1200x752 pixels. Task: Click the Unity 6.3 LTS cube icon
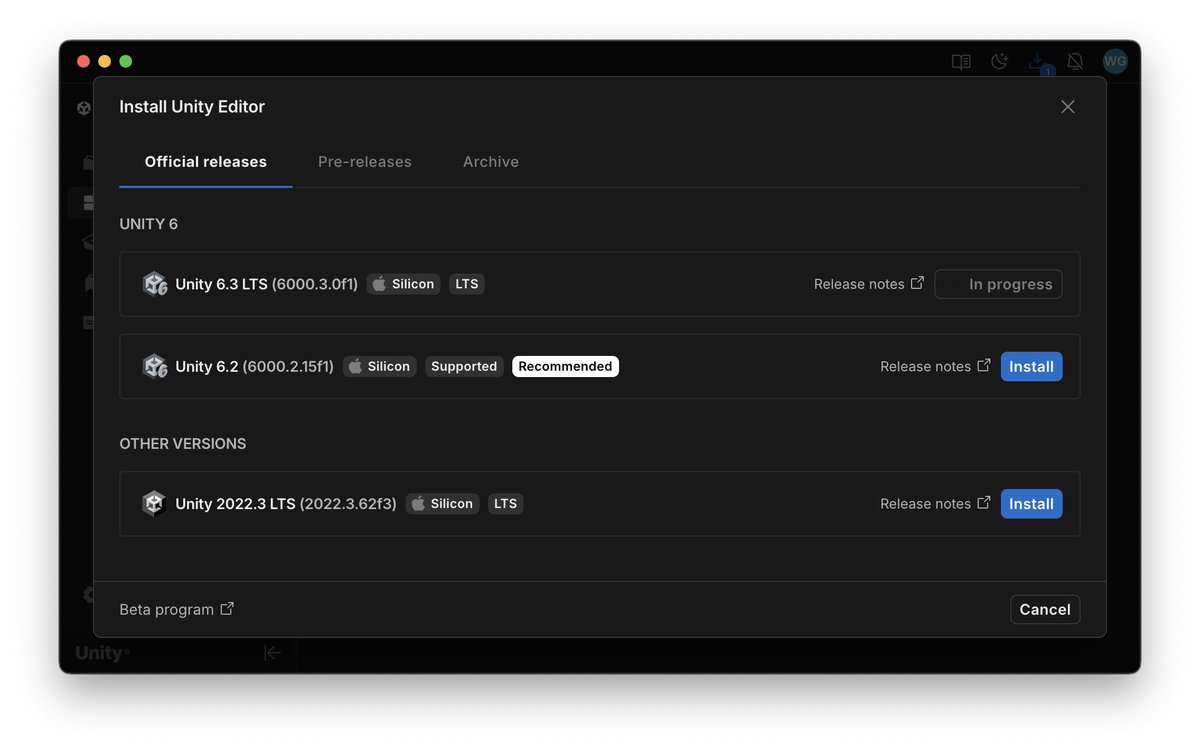154,284
